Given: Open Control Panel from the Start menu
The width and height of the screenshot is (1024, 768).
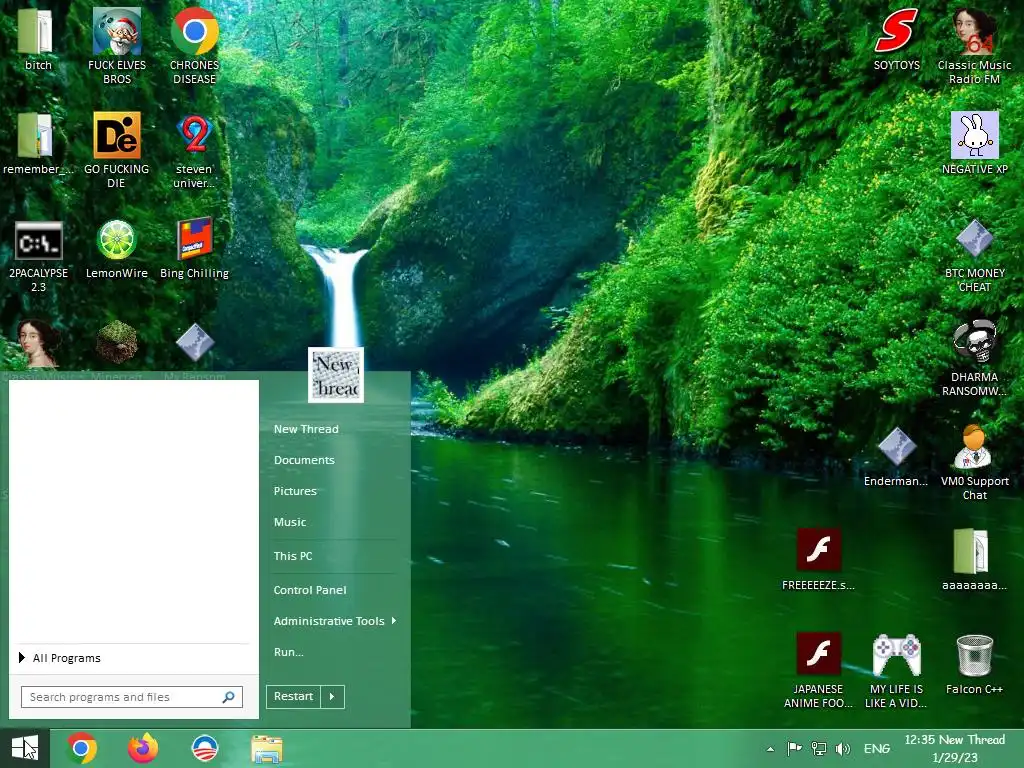Looking at the screenshot, I should pyautogui.click(x=310, y=590).
